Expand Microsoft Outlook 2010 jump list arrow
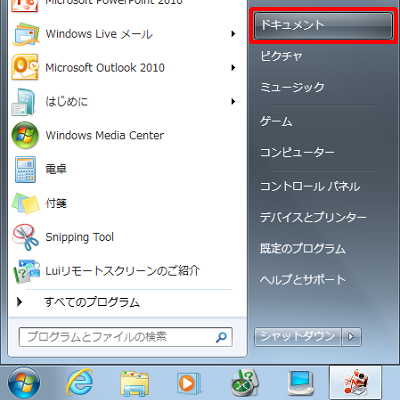The image size is (400, 400). tap(233, 68)
